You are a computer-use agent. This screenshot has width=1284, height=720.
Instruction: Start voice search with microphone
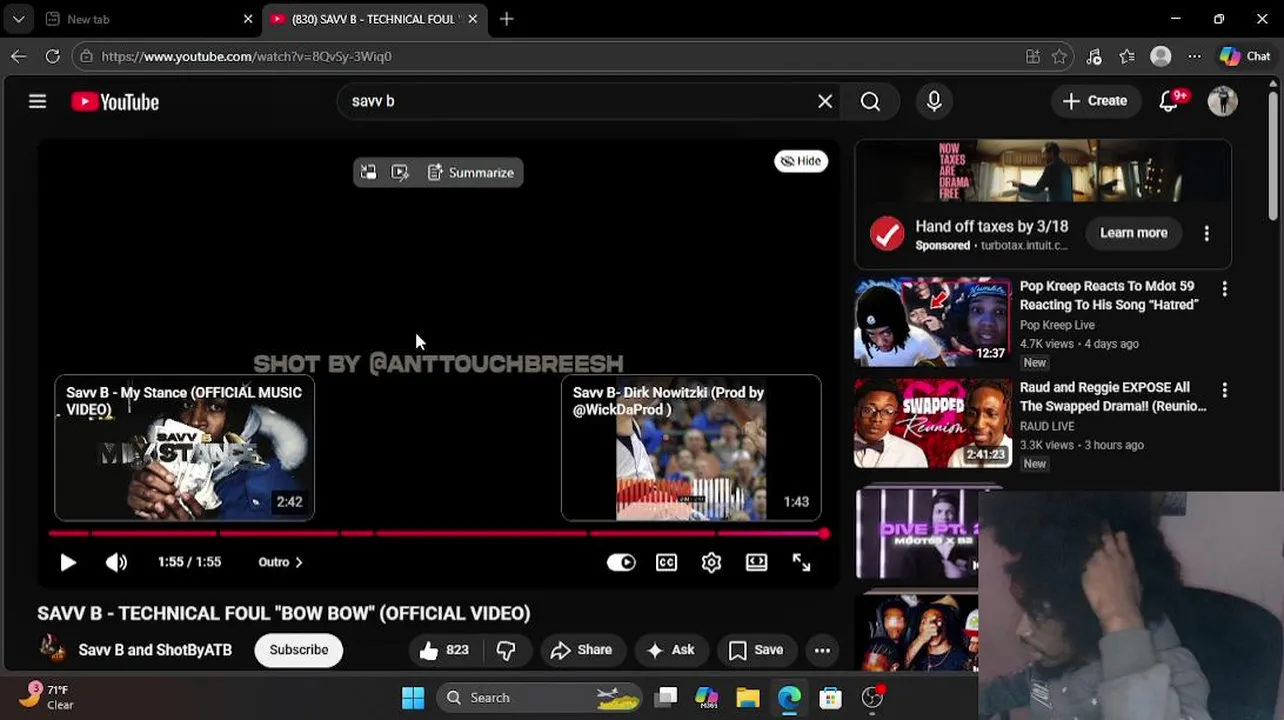(x=934, y=101)
